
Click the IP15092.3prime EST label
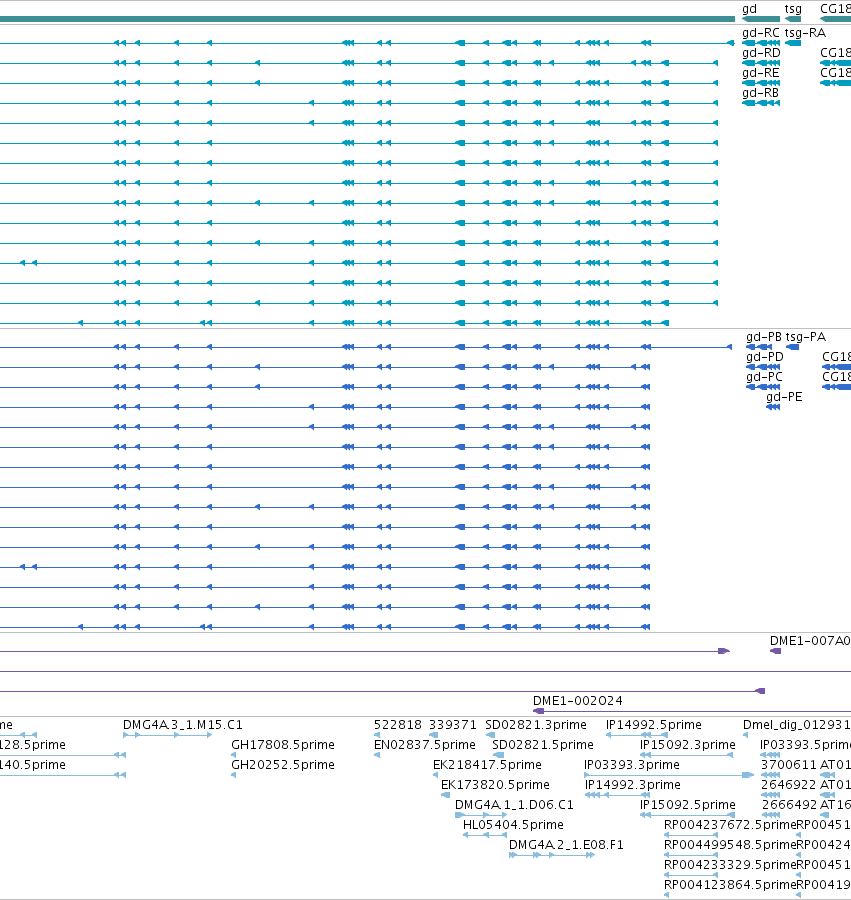[687, 745]
